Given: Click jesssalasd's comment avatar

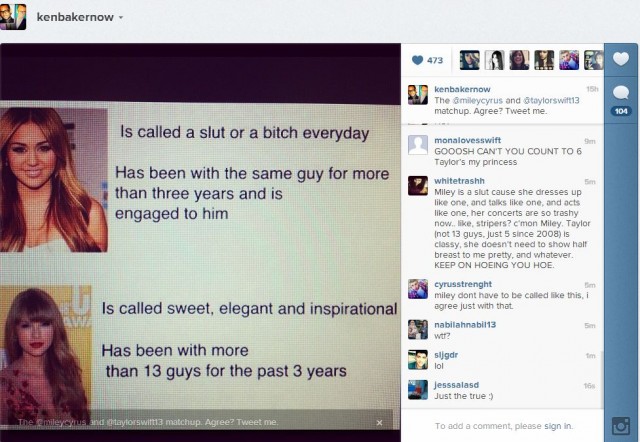Looking at the screenshot, I should [x=417, y=389].
